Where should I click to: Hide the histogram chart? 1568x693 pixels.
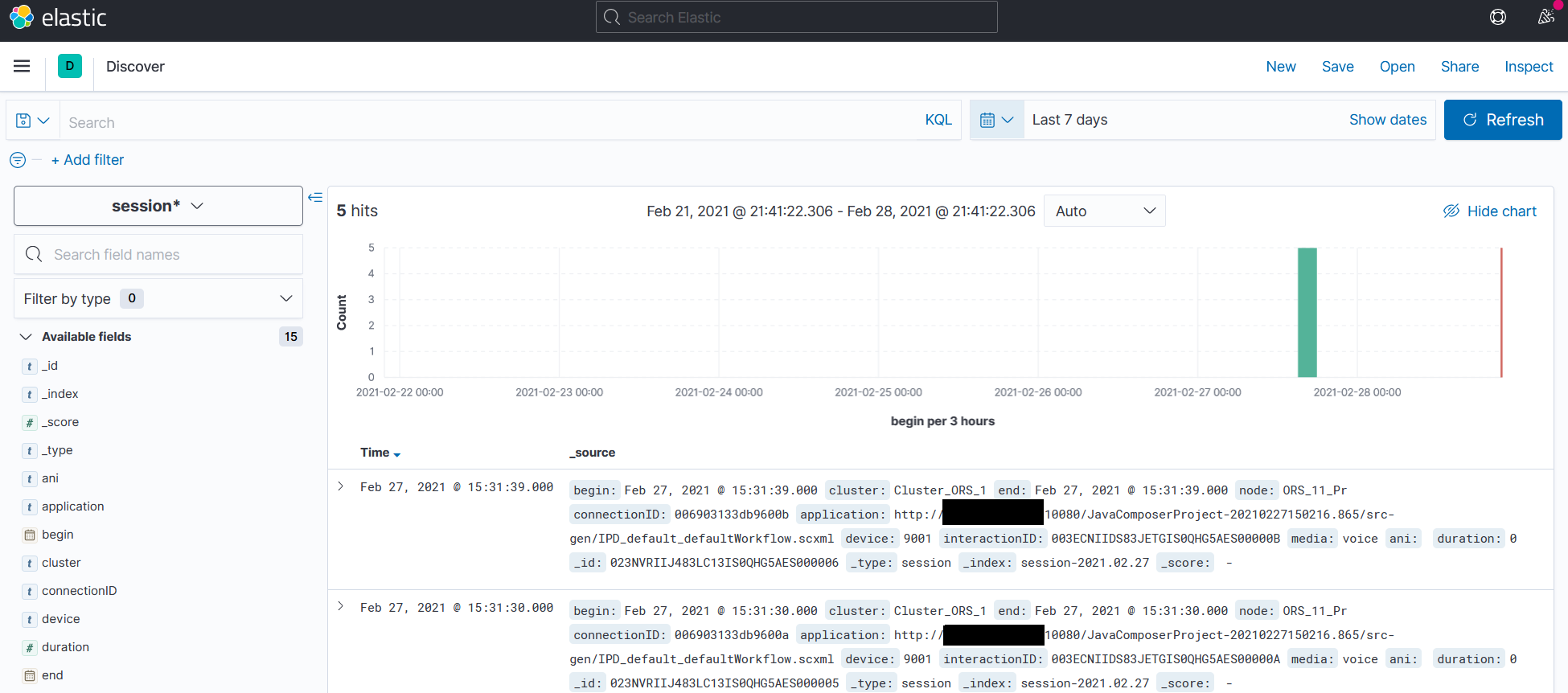point(1489,211)
